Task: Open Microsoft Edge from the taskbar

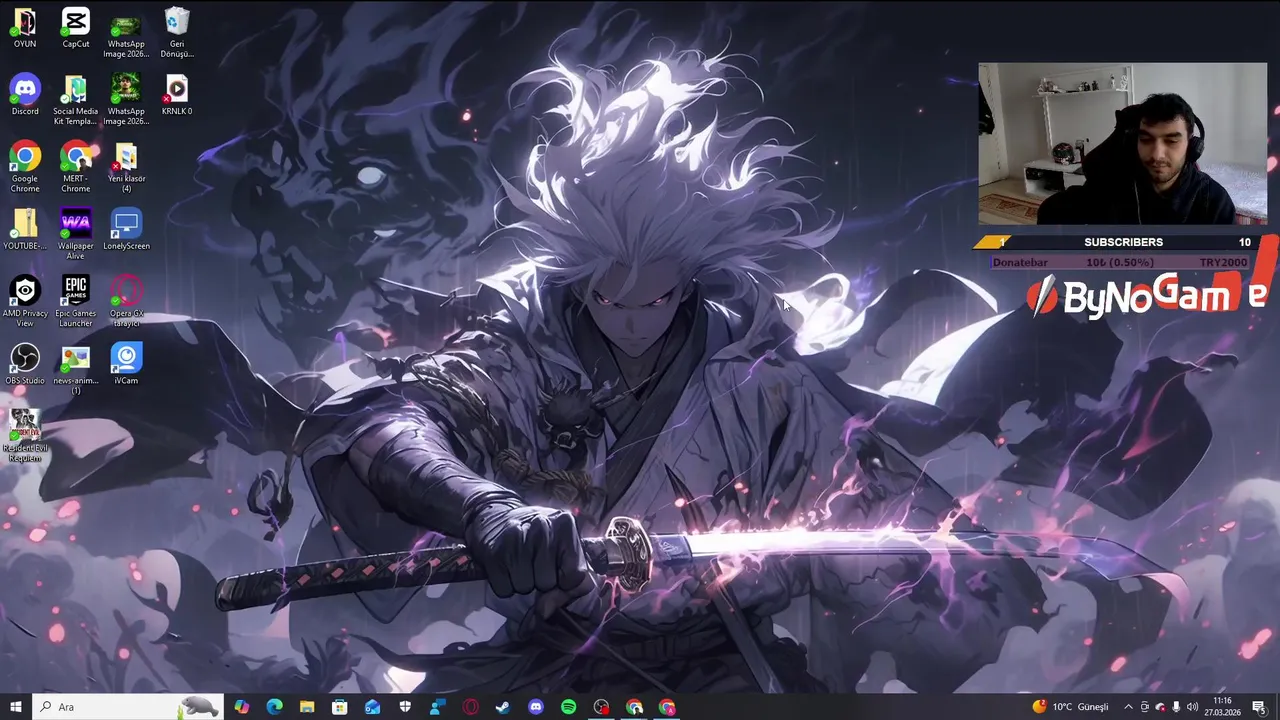Action: 274,707
